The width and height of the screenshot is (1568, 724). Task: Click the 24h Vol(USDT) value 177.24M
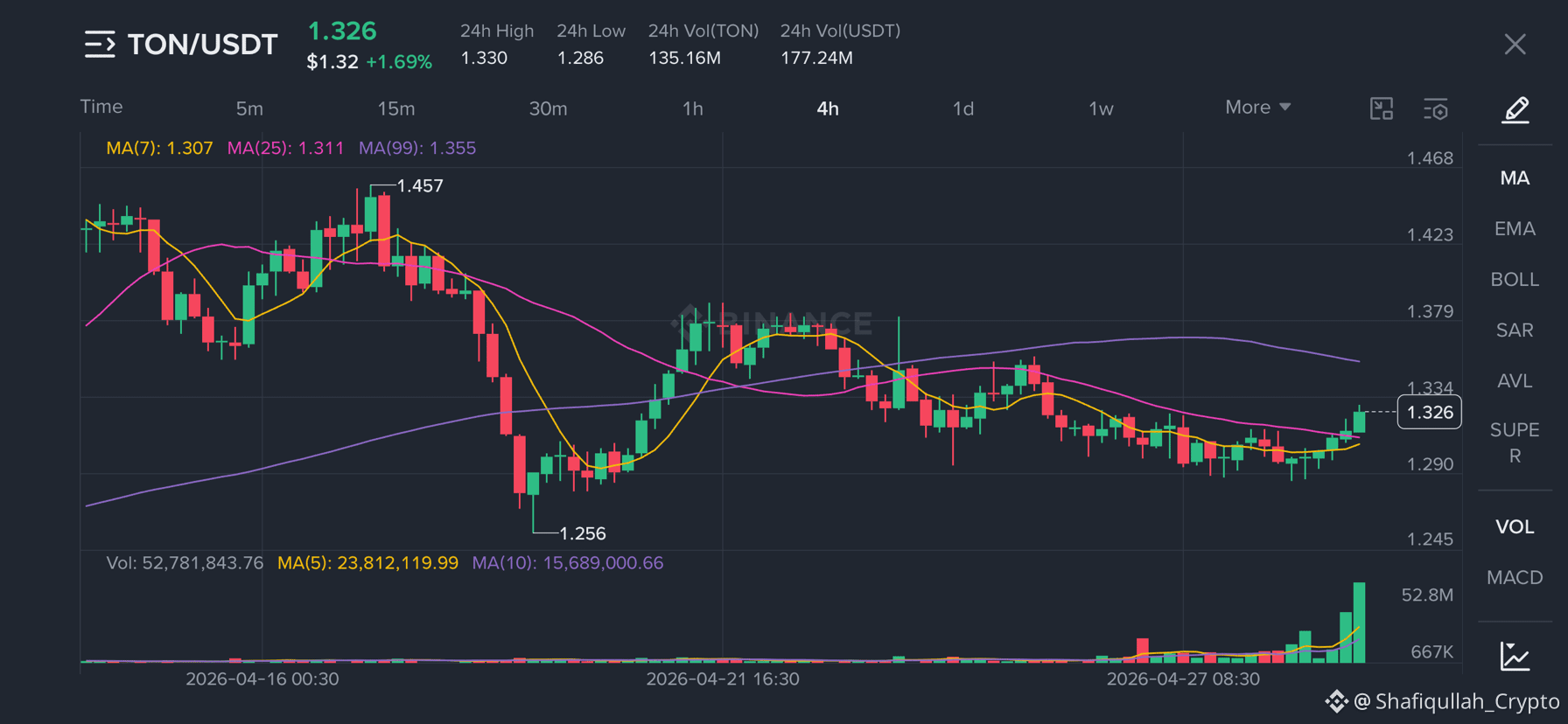pos(816,58)
